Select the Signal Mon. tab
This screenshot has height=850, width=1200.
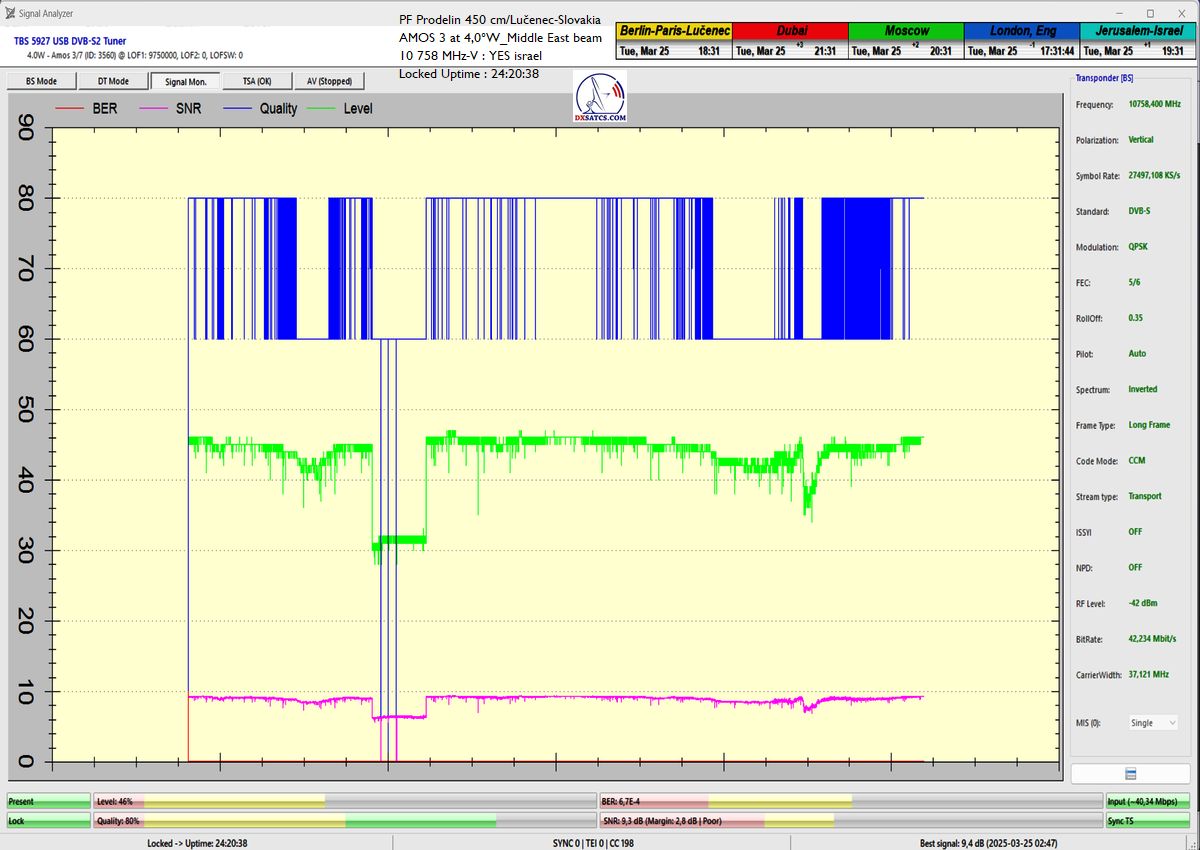tap(185, 81)
